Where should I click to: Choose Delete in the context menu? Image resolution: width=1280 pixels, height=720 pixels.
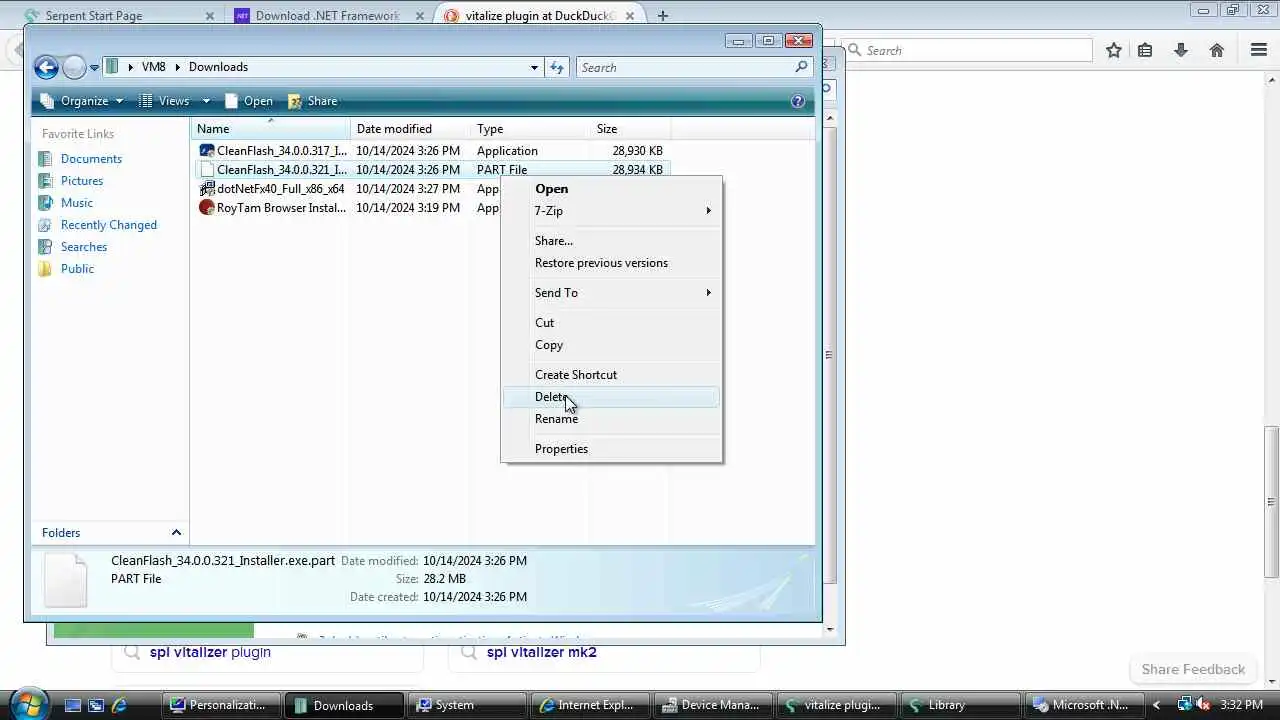pos(611,397)
